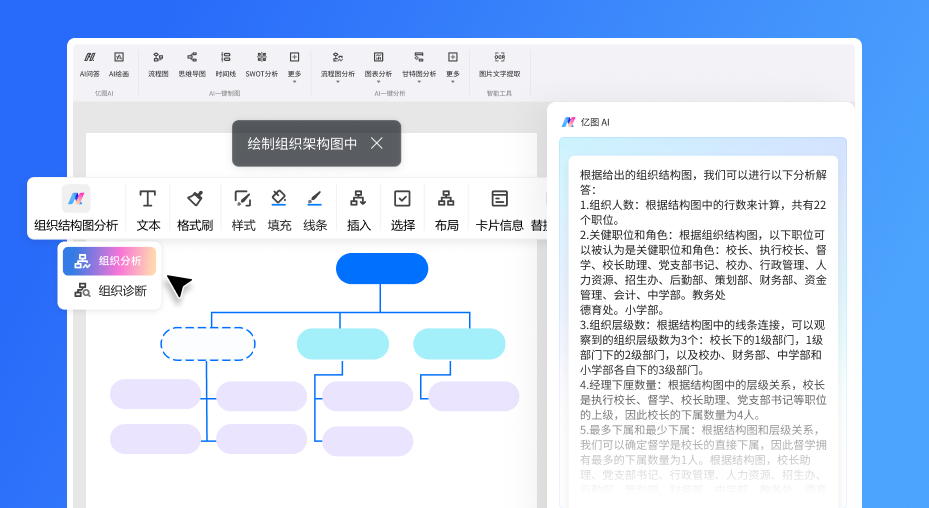The height and width of the screenshot is (508, 929).
Task: Open the 样式 style tool
Action: pos(243,209)
